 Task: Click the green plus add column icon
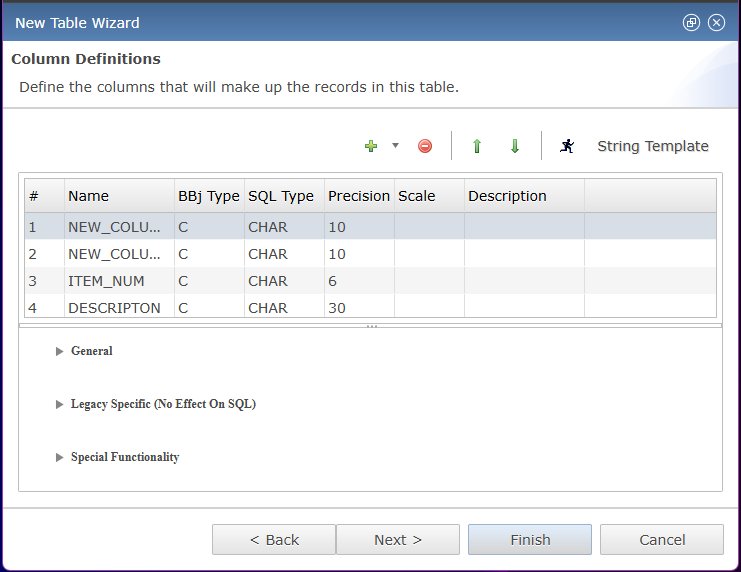[x=371, y=146]
